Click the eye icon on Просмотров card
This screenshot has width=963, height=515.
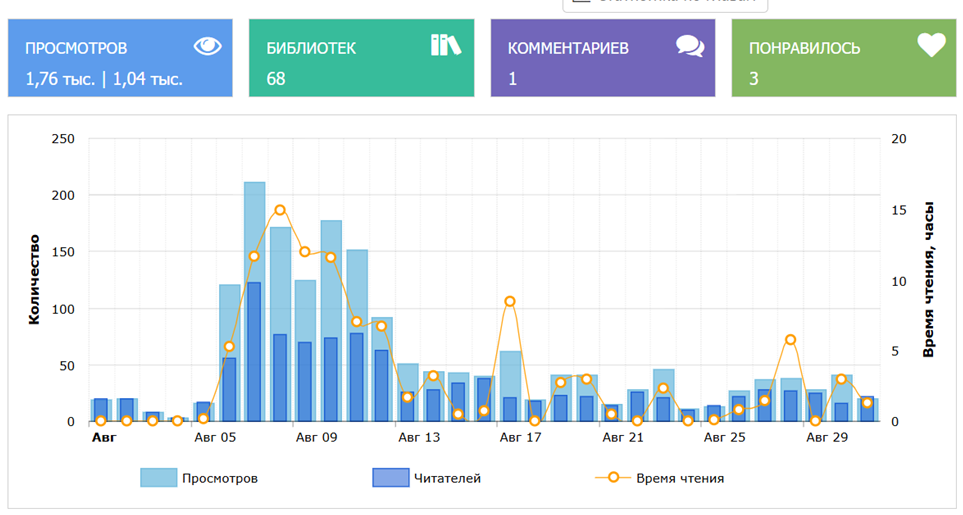pos(207,45)
